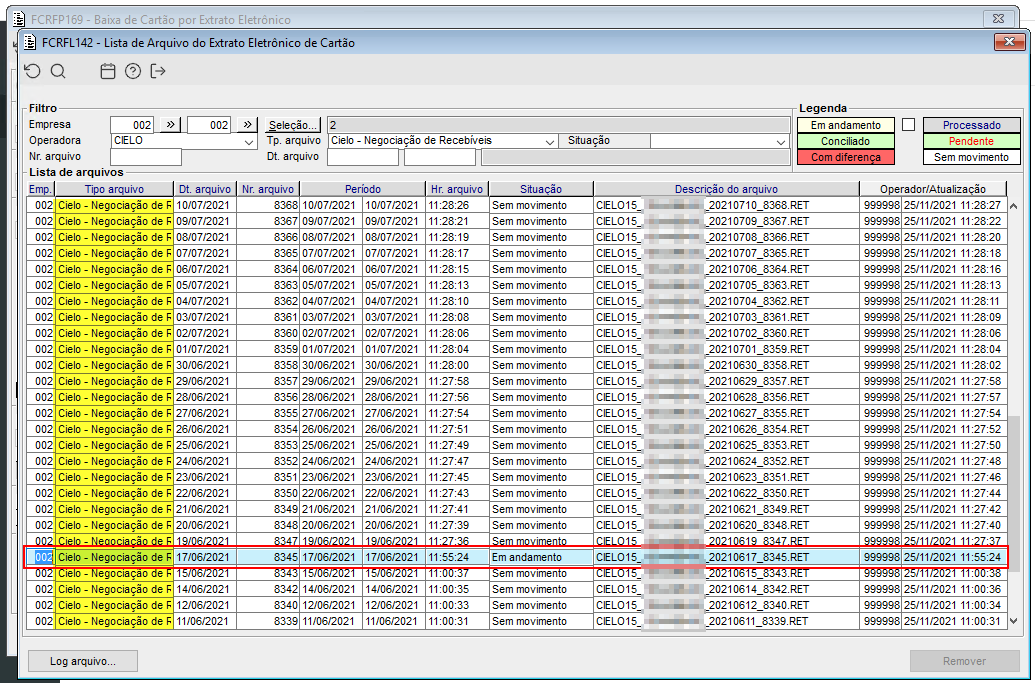Click the Em andamento legend color box

tap(846, 125)
